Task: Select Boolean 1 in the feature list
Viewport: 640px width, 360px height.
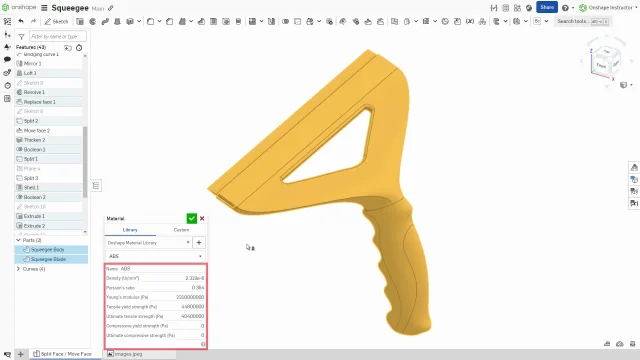Action: [49, 149]
